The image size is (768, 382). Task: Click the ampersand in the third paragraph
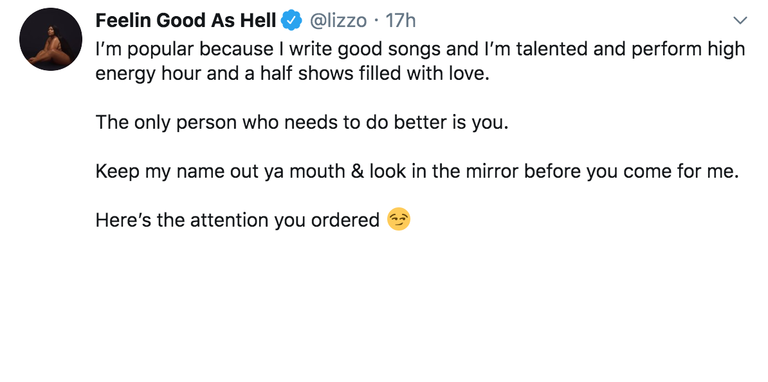357,171
